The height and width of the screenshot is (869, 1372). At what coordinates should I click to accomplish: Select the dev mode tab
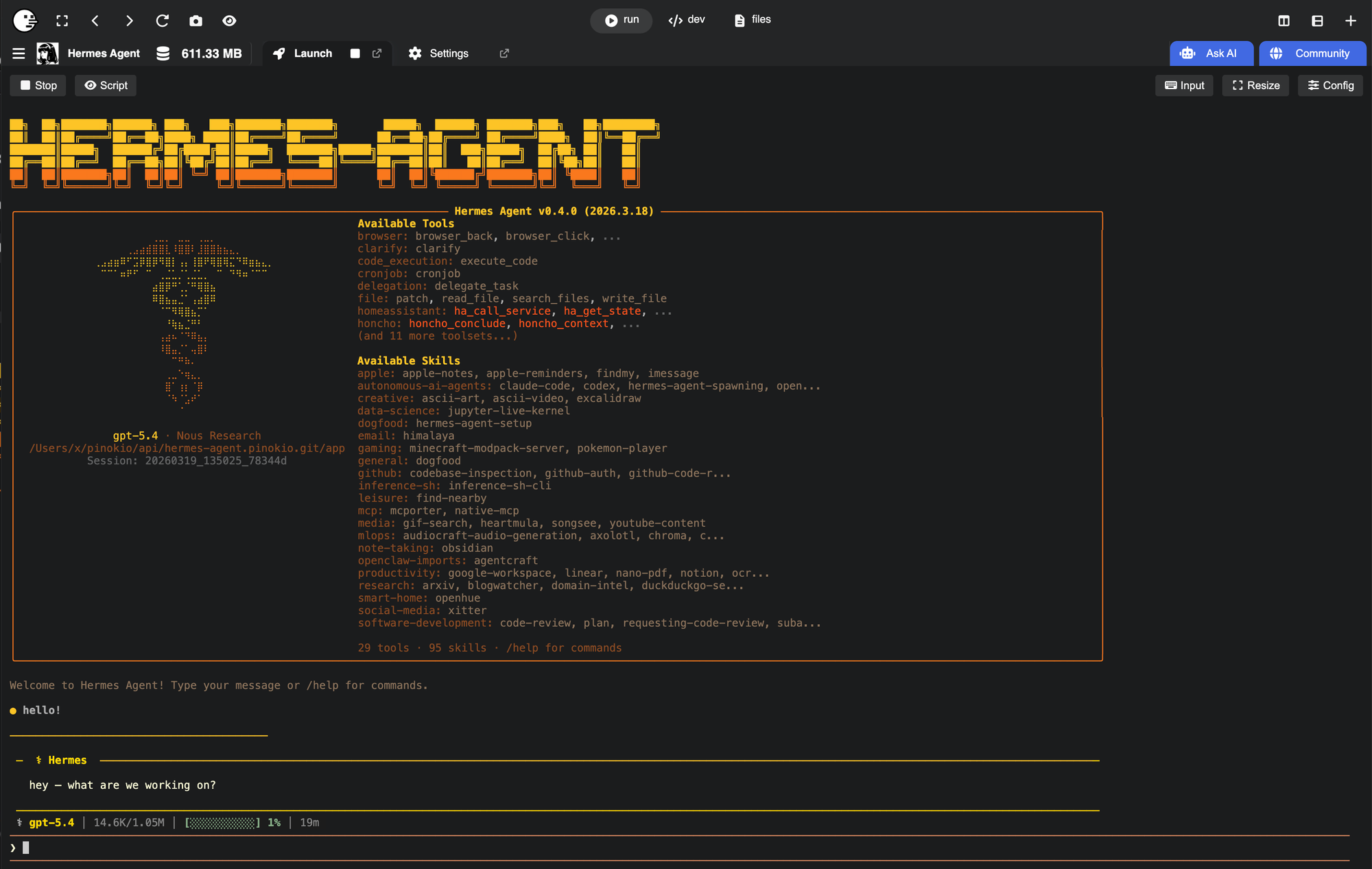(x=687, y=20)
